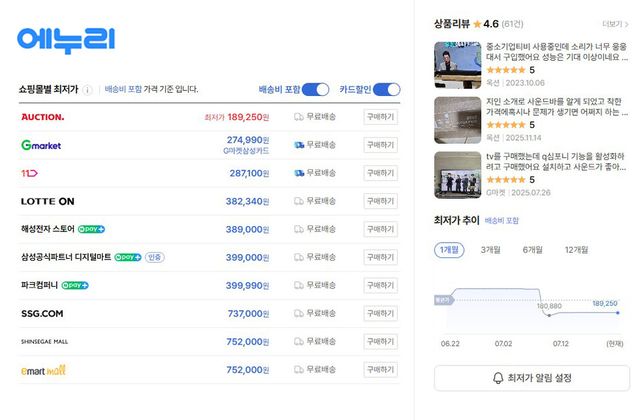
Task: Open the LOTTE ON store logo
Action: click(48, 201)
